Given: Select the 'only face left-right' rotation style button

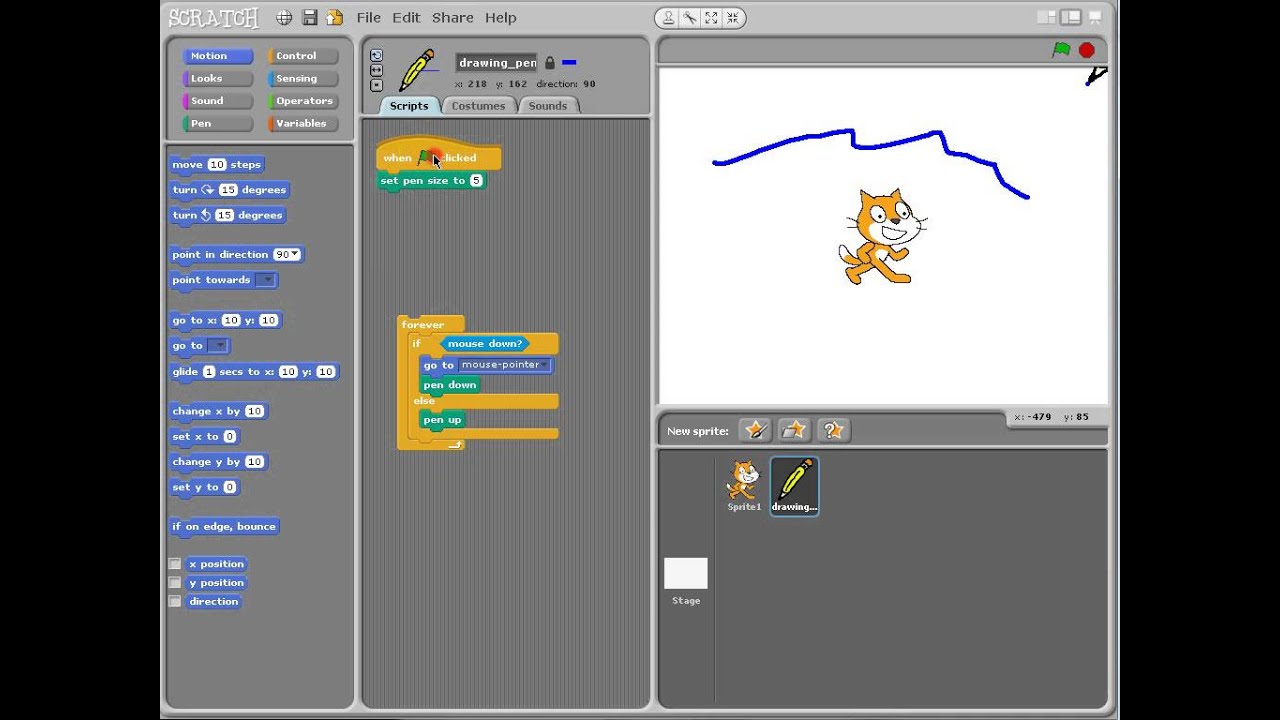Looking at the screenshot, I should (x=376, y=70).
